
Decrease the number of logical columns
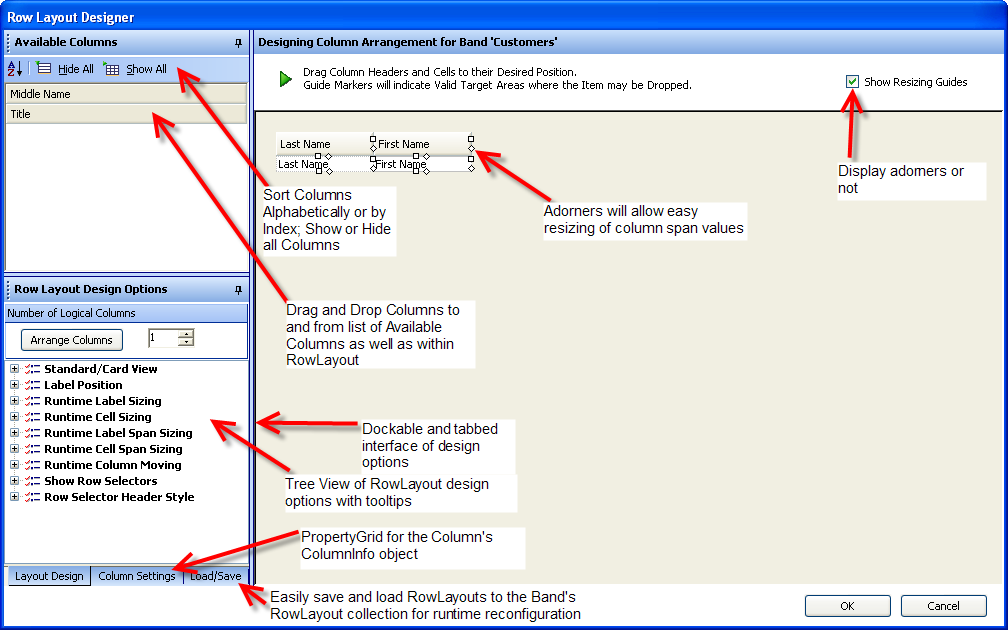186,342
